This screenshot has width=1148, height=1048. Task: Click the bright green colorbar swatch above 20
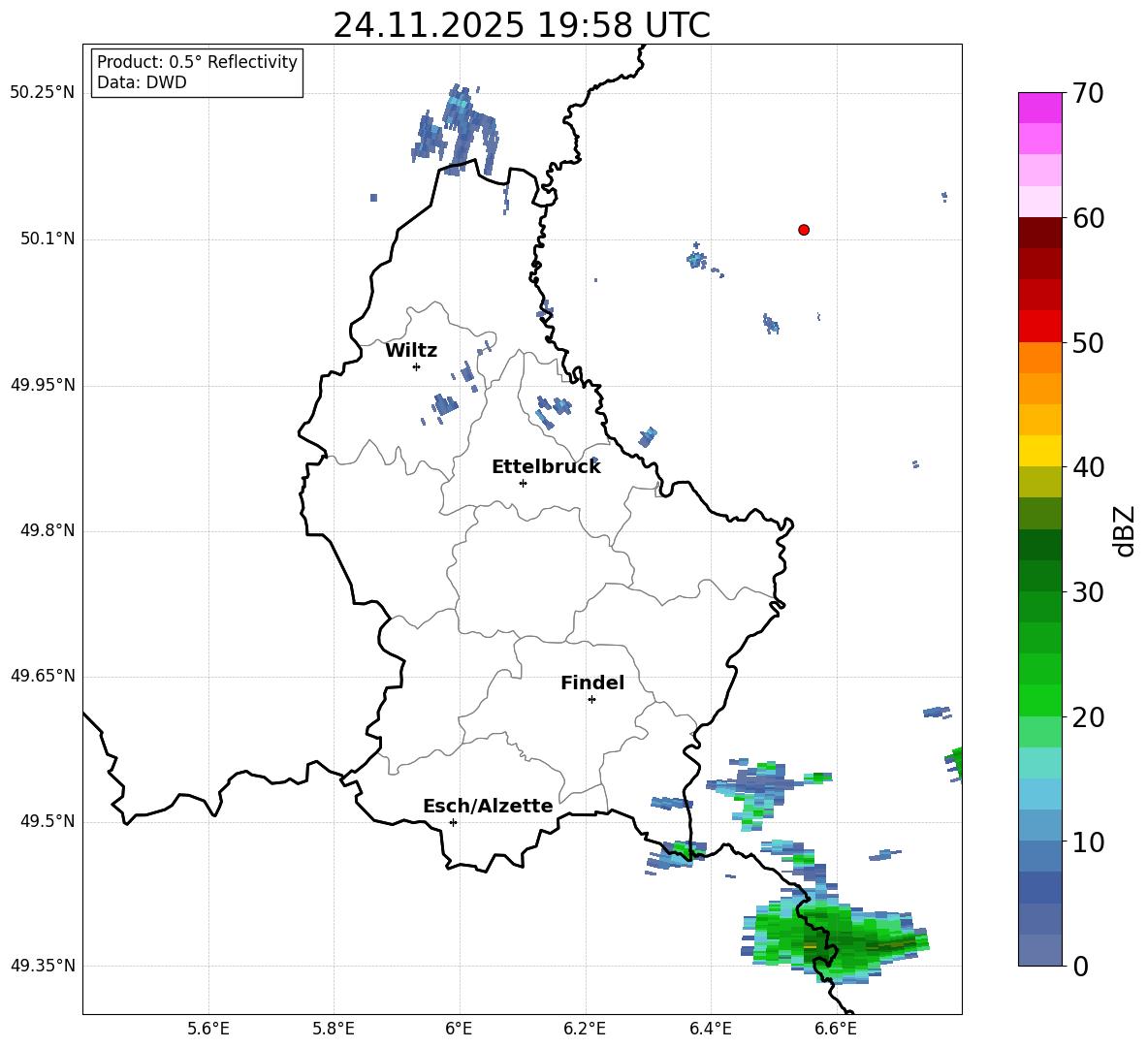[1039, 700]
